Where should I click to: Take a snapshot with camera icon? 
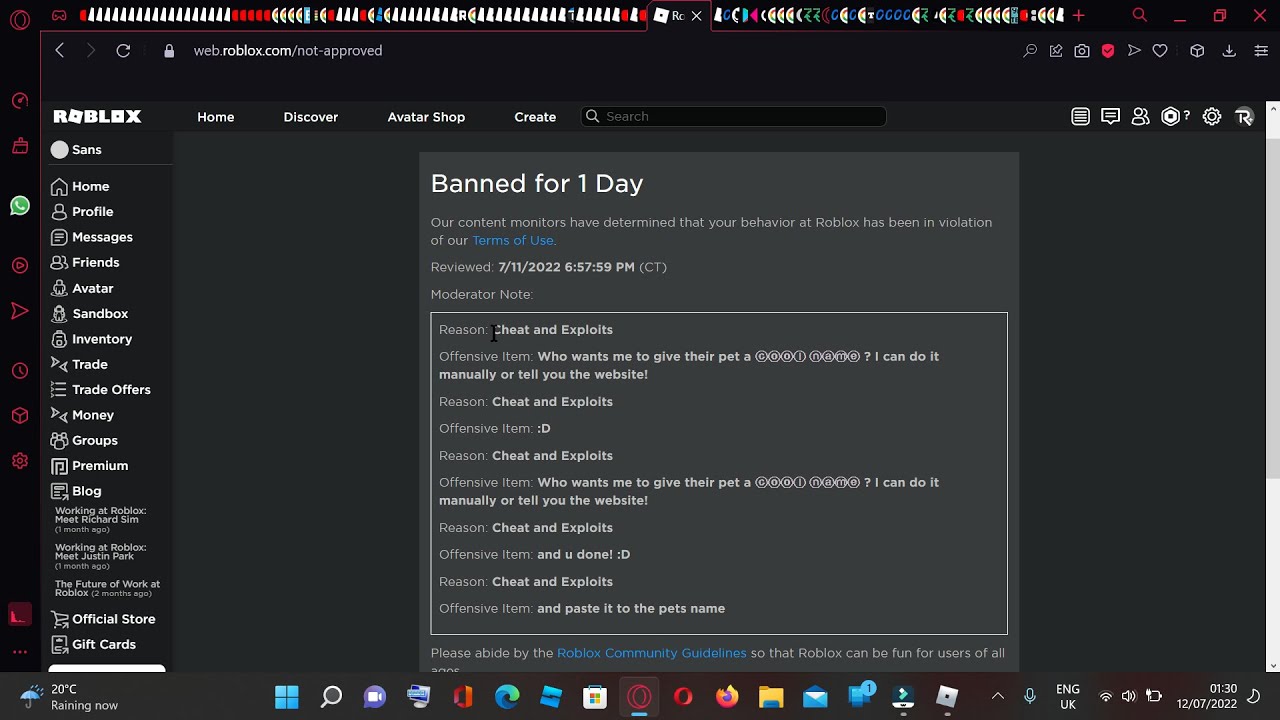click(1082, 50)
